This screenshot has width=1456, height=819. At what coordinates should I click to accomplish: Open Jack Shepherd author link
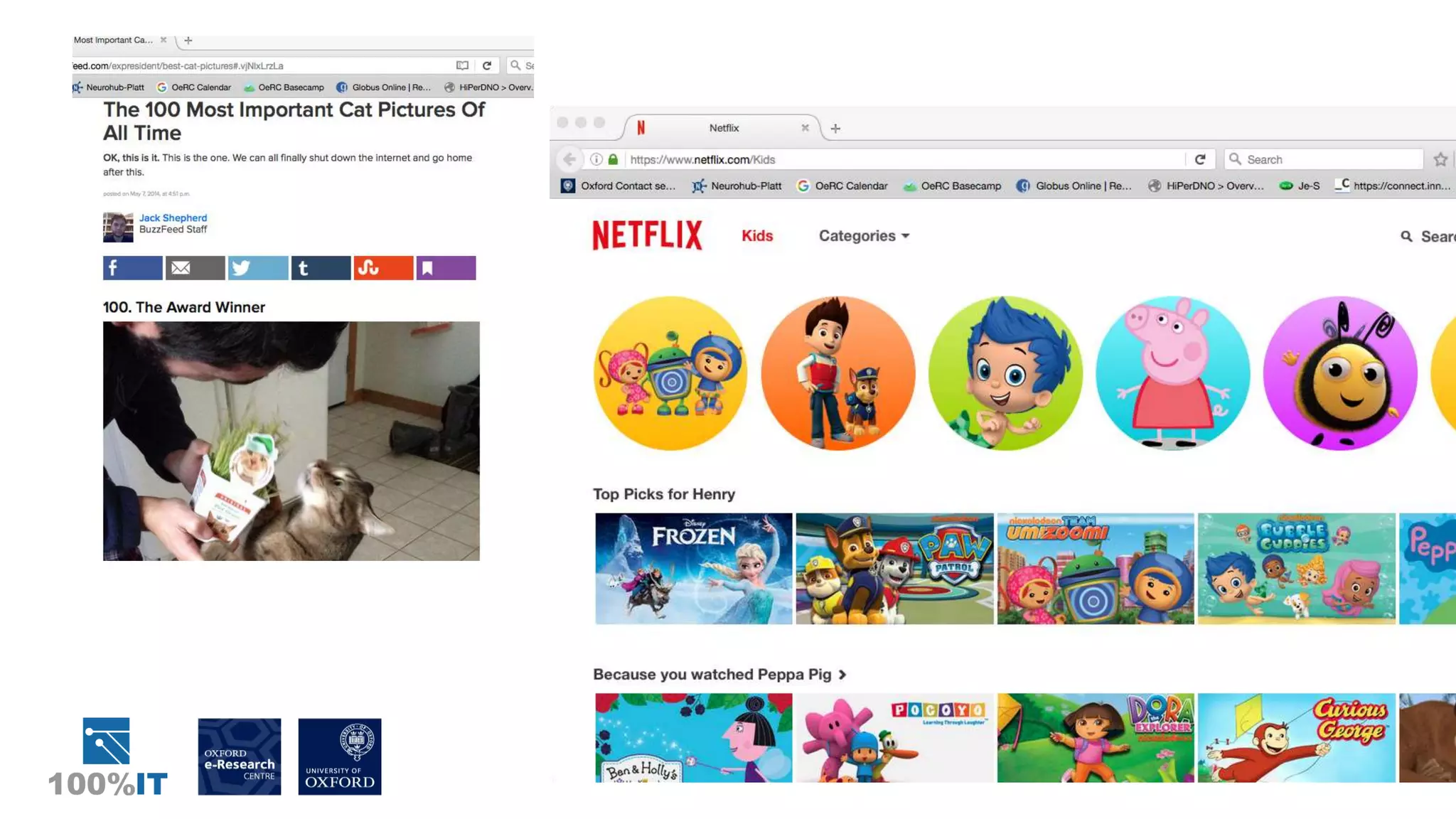pos(173,218)
